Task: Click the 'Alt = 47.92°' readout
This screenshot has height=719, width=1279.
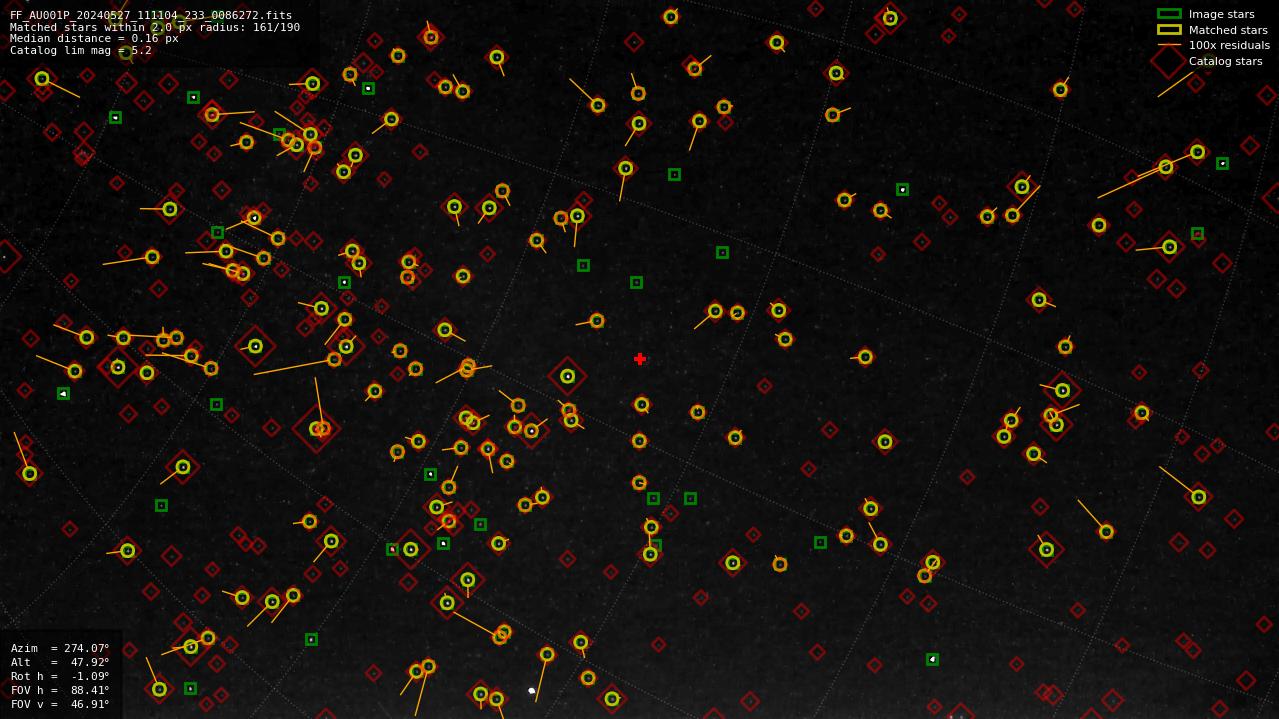Action: pos(60,662)
